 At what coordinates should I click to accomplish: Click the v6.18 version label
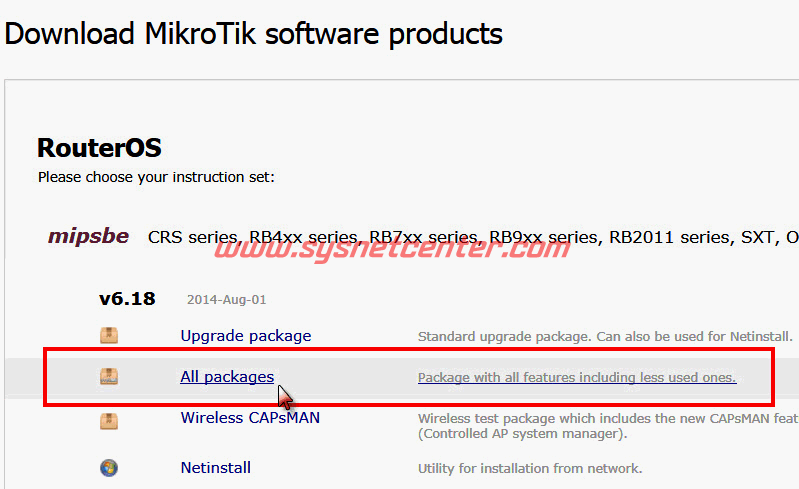126,298
